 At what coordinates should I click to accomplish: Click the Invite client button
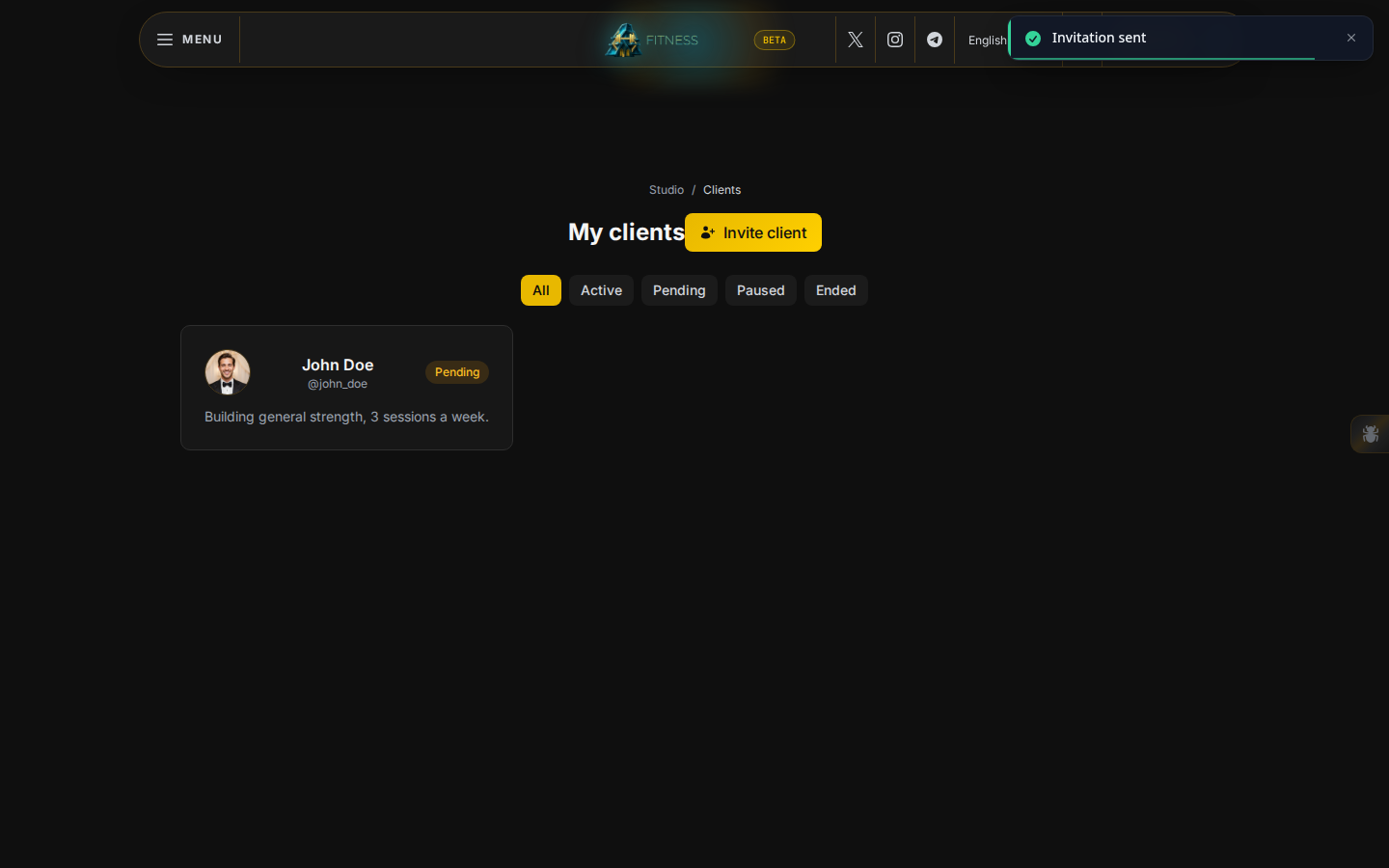click(x=753, y=232)
